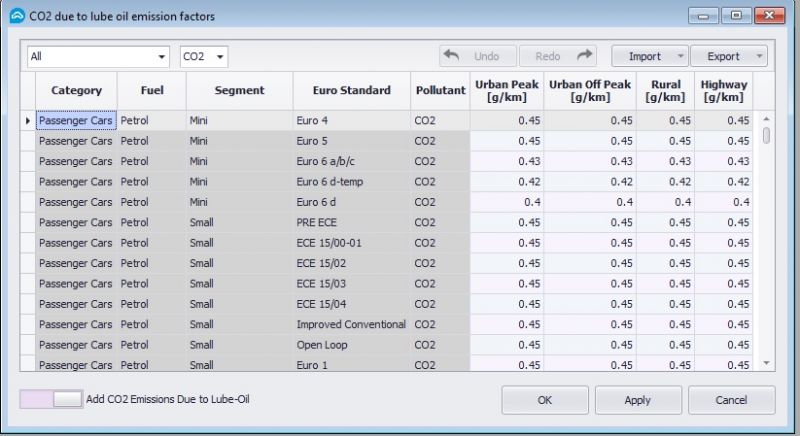Image resolution: width=800 pixels, height=436 pixels.
Task: Open the Import dropdown arrow
Action: point(681,56)
